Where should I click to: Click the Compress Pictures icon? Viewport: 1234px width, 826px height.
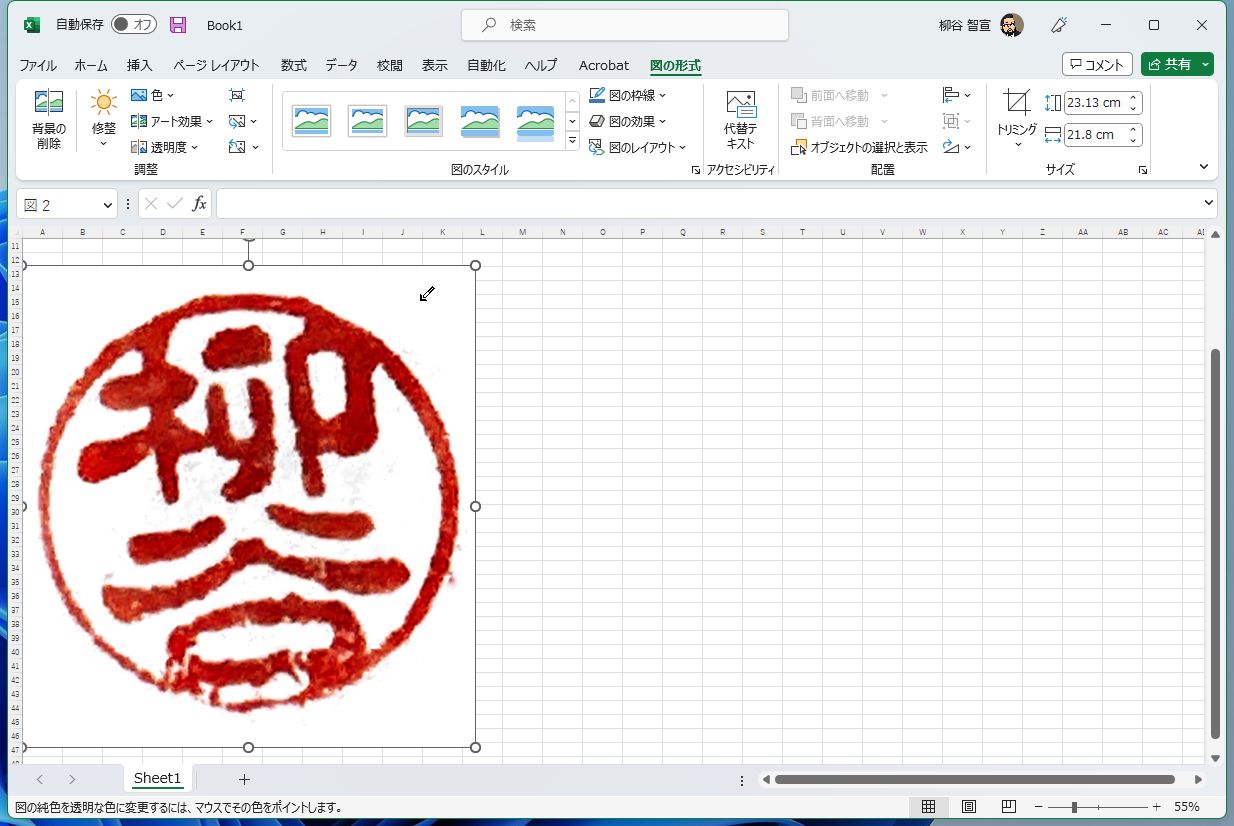(x=237, y=95)
